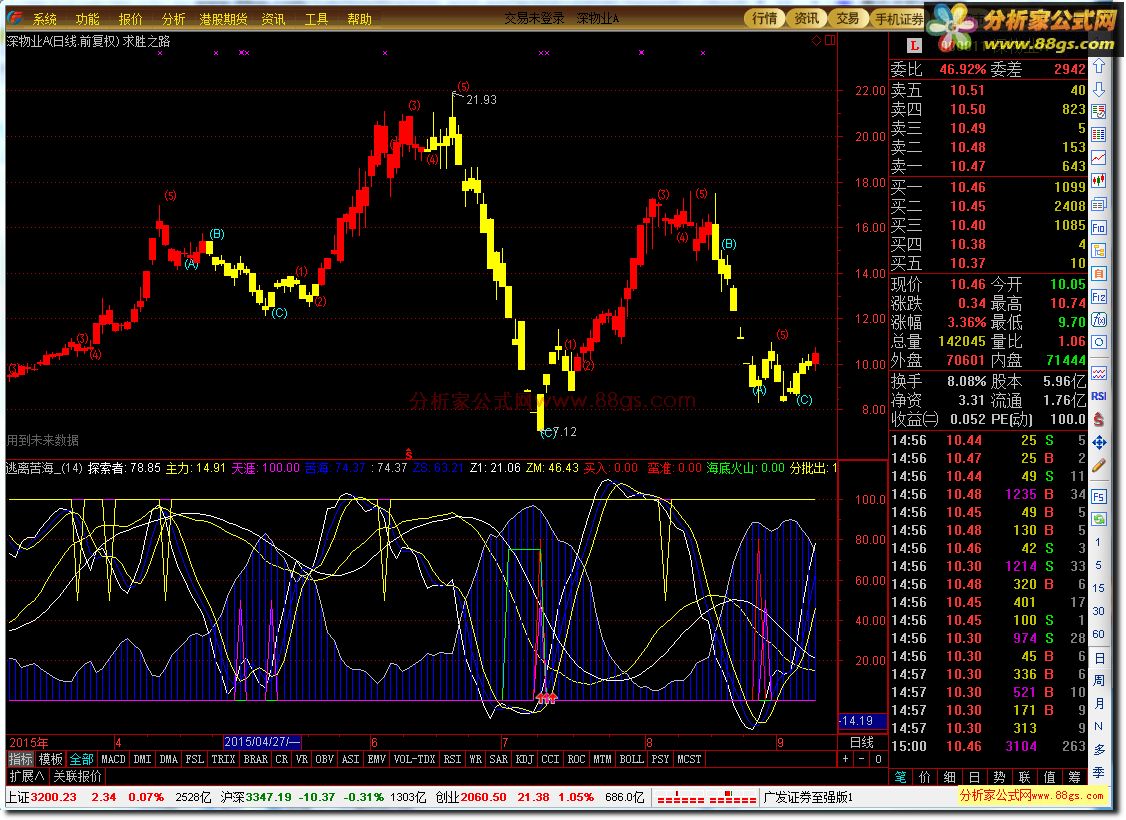
Task: Open the 分析 menu
Action: pos(173,19)
